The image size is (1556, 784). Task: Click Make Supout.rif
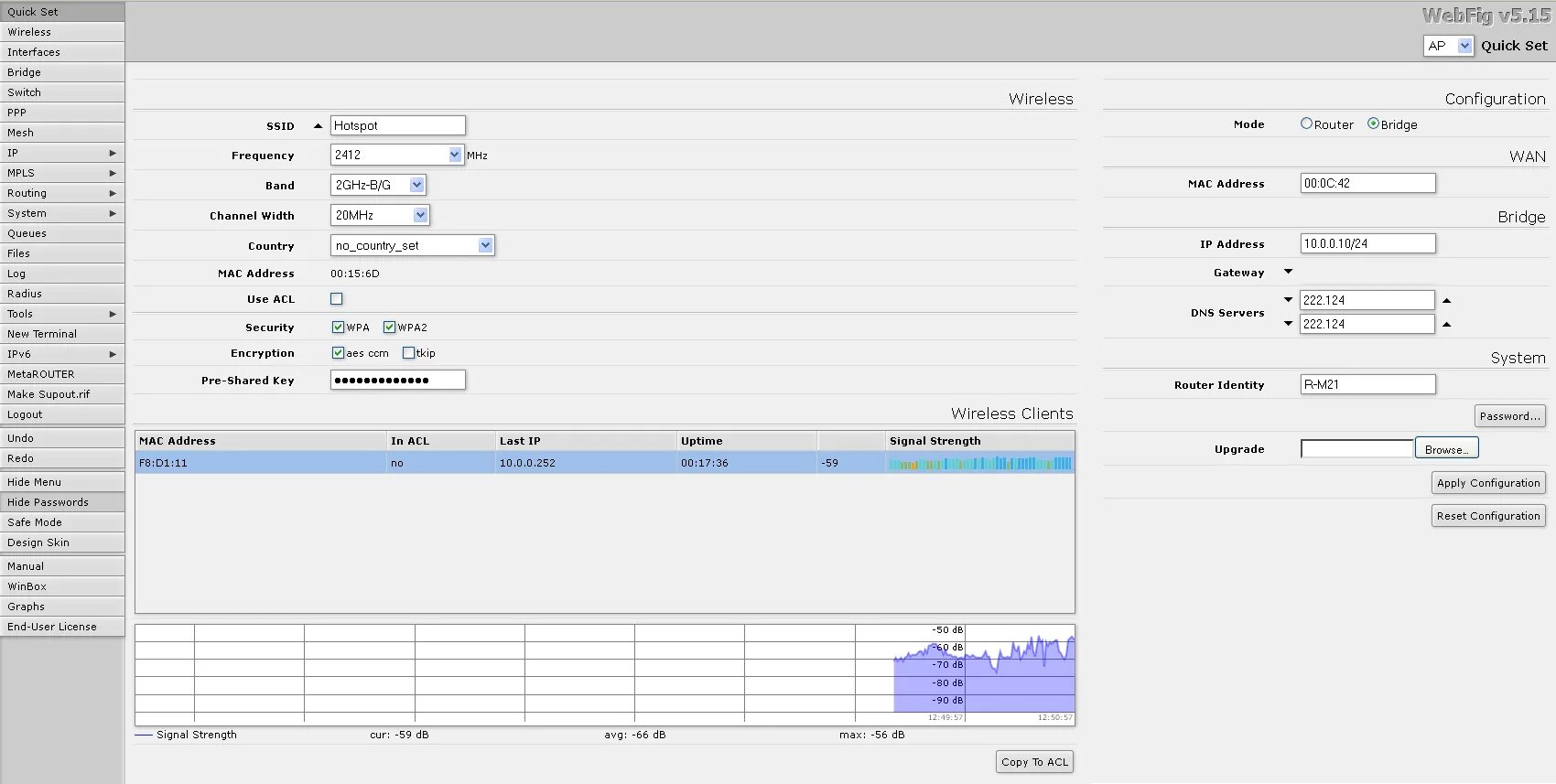[62, 394]
